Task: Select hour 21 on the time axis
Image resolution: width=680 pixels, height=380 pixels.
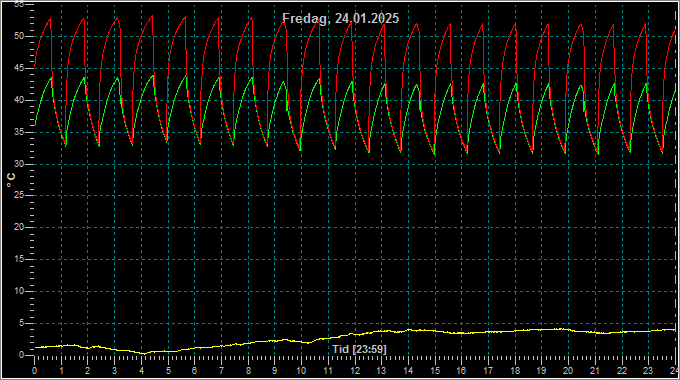Action: coord(595,371)
